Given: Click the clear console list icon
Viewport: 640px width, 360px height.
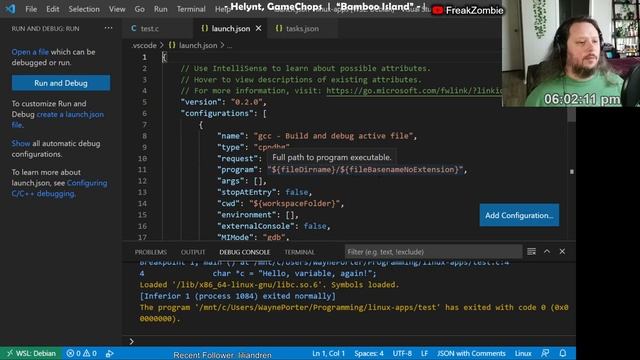Looking at the screenshot, I should pos(531,251).
